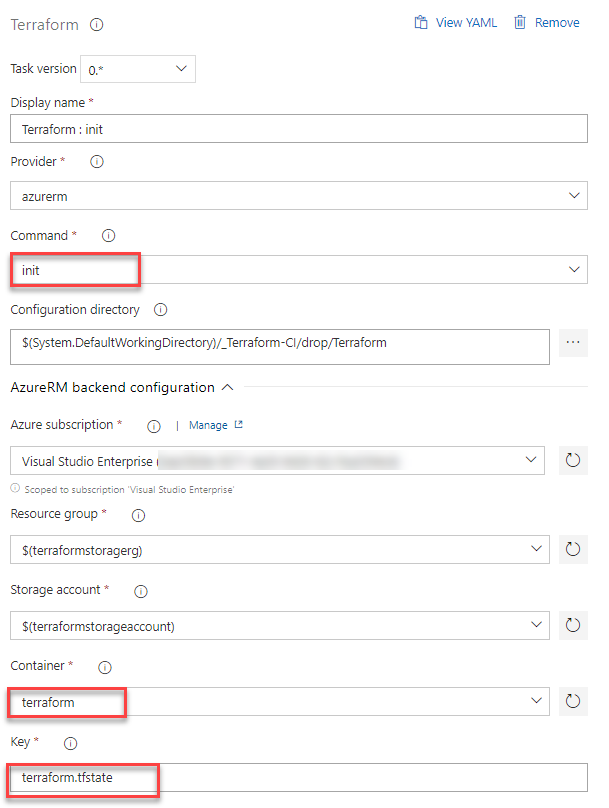Open the Command init dropdown
Viewport: 609px width, 808px height.
(299, 270)
